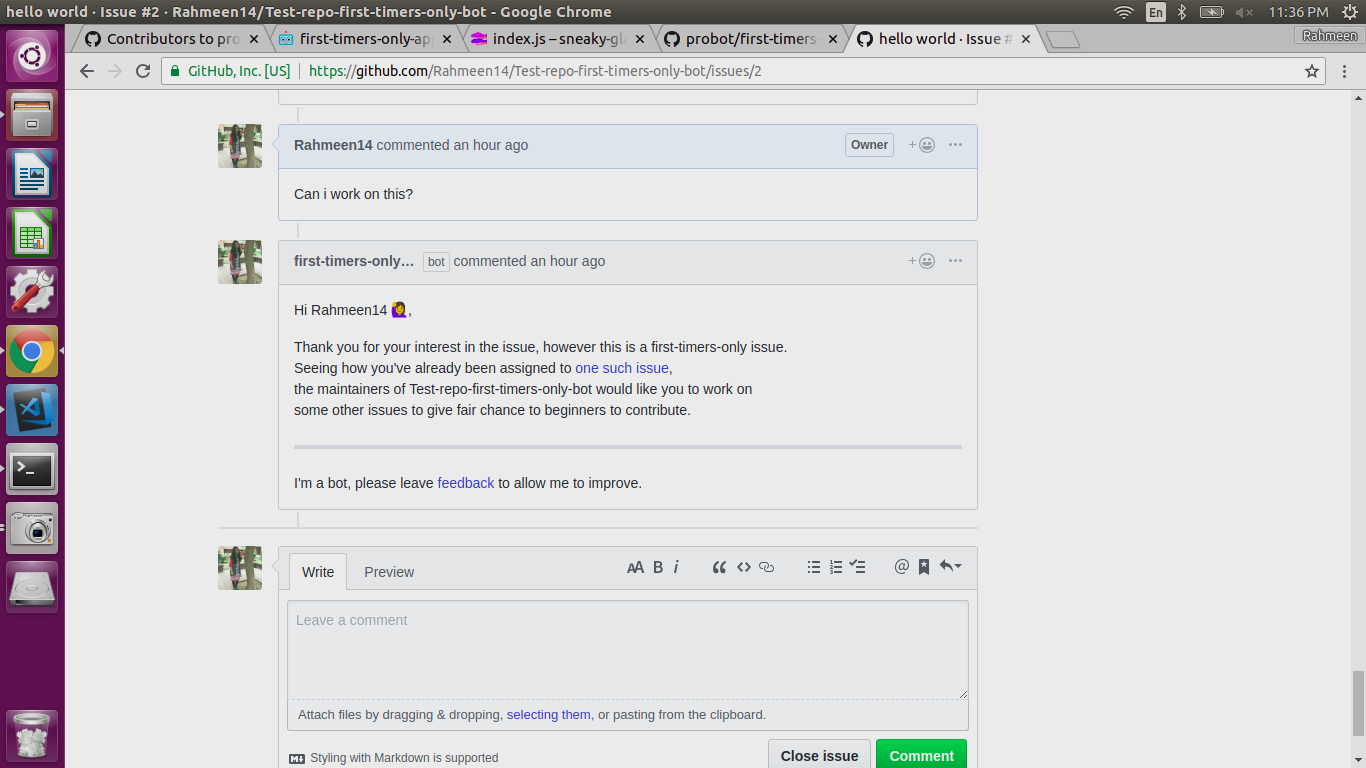This screenshot has width=1366, height=768.
Task: Mention a user with the @ icon
Action: click(901, 567)
